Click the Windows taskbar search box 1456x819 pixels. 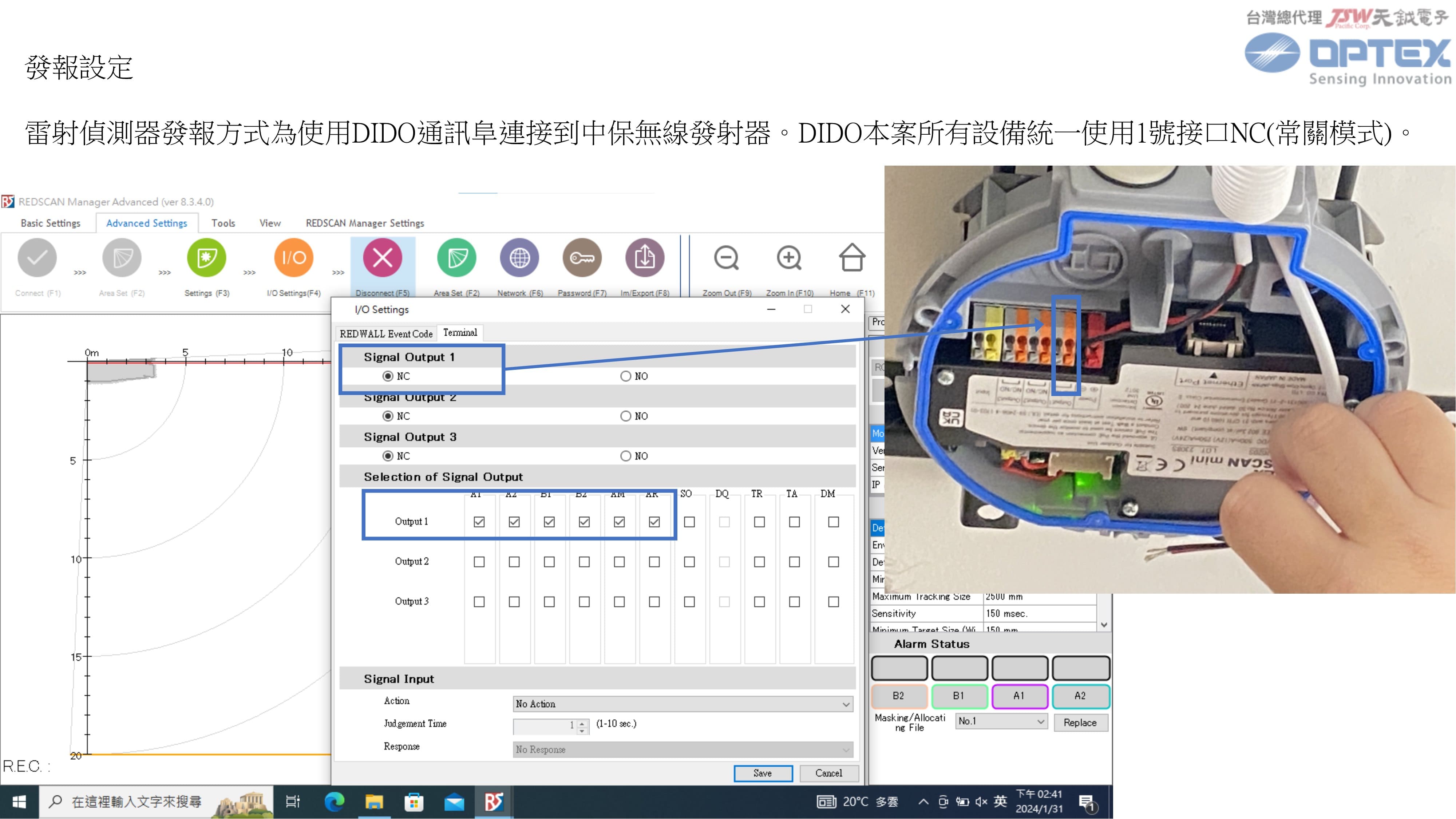point(136,802)
